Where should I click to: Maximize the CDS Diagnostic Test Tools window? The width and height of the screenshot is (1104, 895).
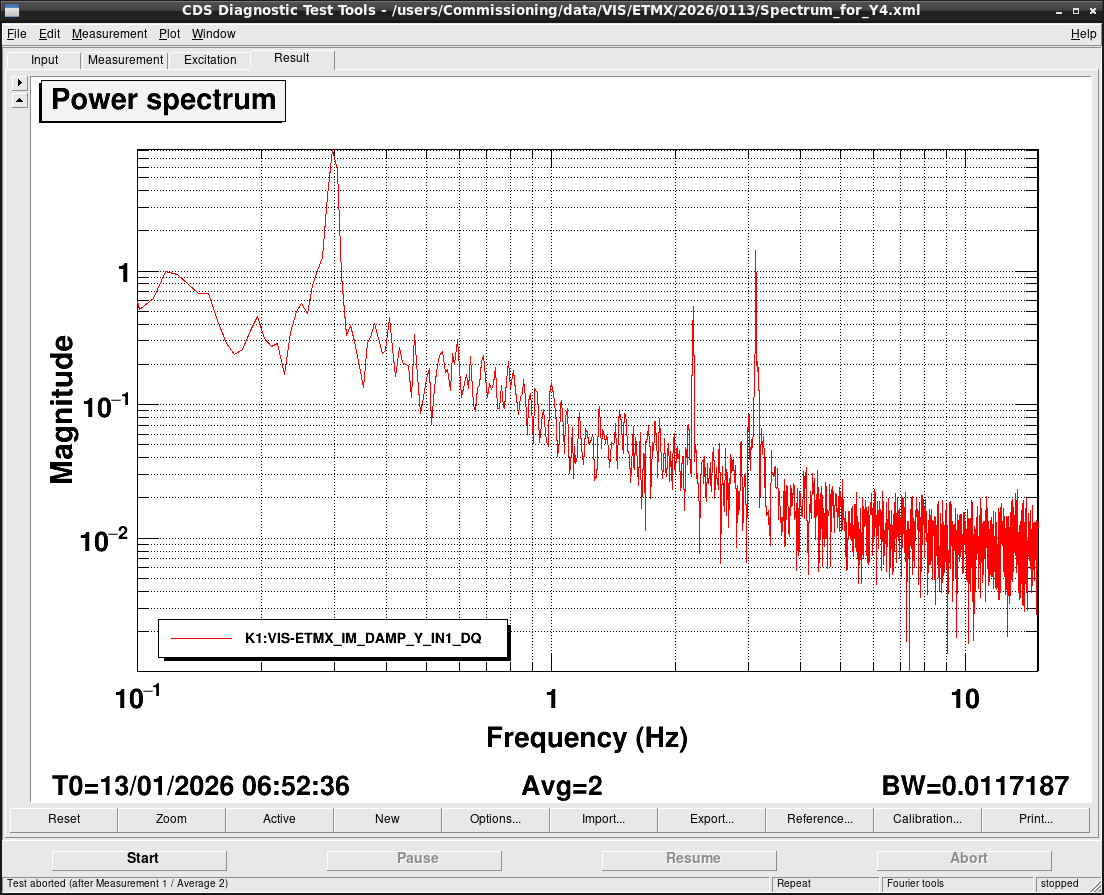[x=1076, y=10]
